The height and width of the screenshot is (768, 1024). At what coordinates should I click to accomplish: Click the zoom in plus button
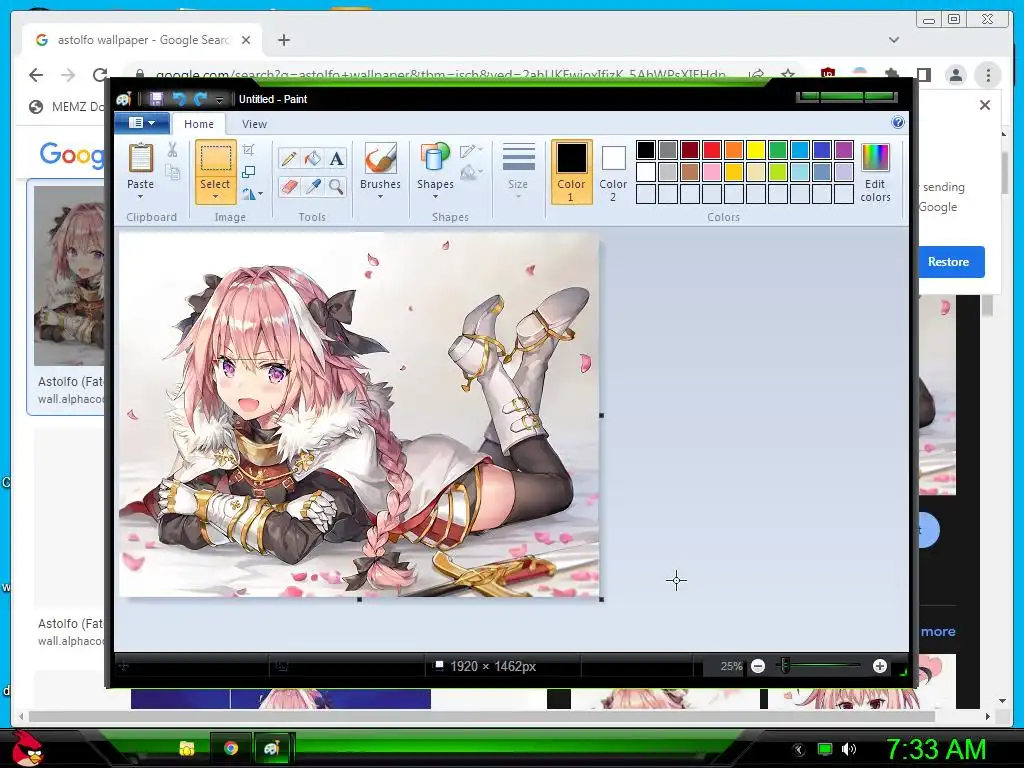[880, 666]
